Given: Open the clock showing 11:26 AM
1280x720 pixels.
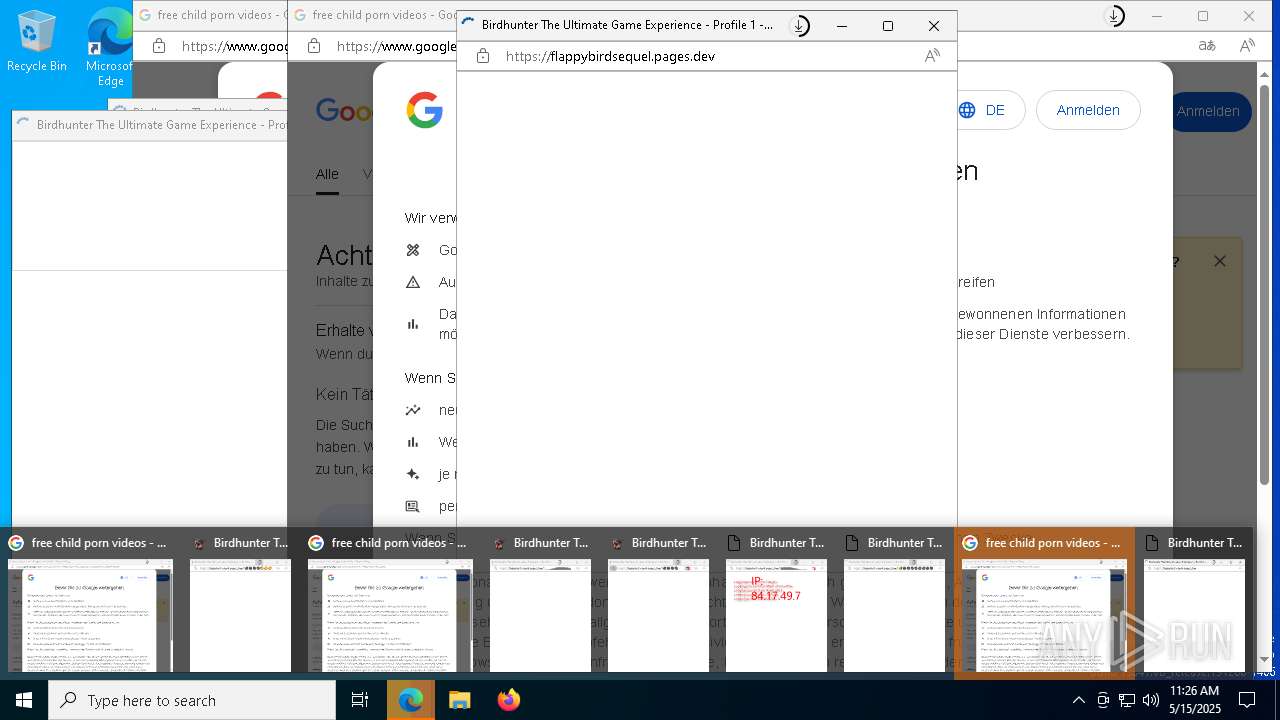Looking at the screenshot, I should click(x=1194, y=700).
